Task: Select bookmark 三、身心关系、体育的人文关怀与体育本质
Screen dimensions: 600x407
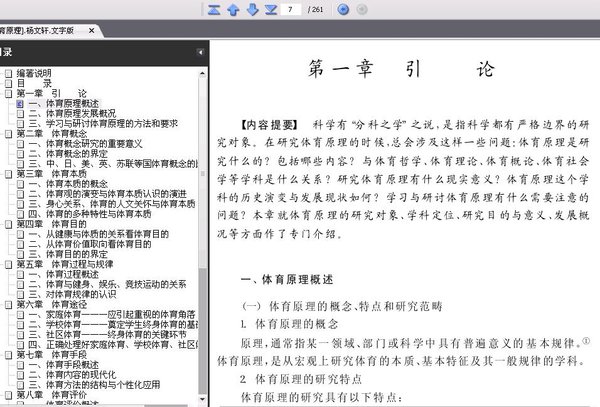Action: [112, 204]
